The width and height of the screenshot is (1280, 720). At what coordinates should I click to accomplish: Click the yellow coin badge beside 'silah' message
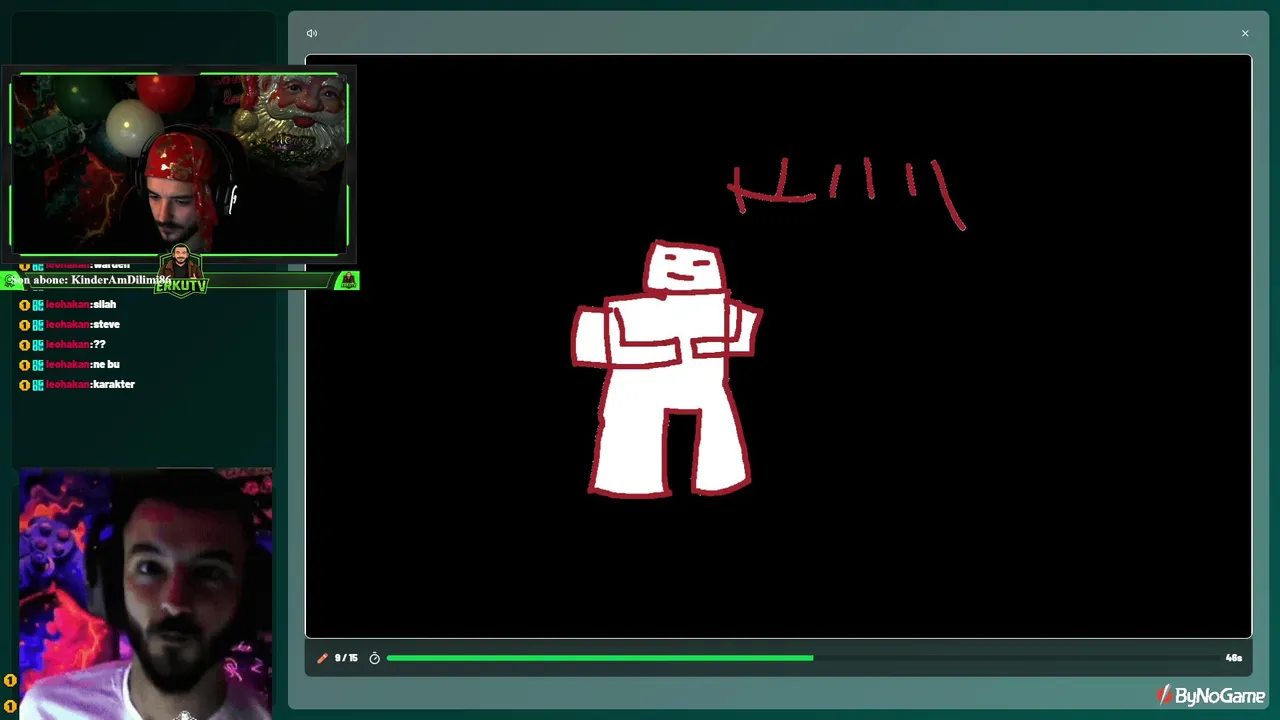point(25,305)
